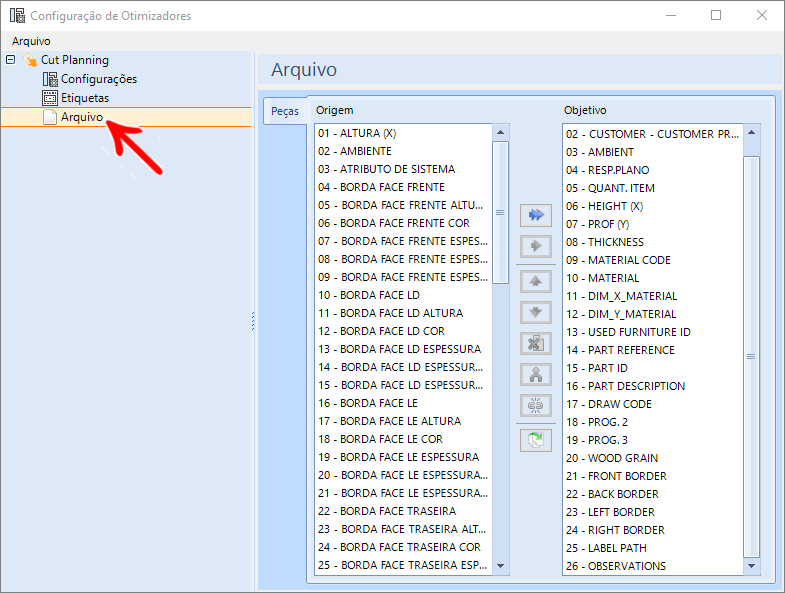Image resolution: width=785 pixels, height=593 pixels.
Task: Select Etiquetas in the tree
Action: (85, 98)
